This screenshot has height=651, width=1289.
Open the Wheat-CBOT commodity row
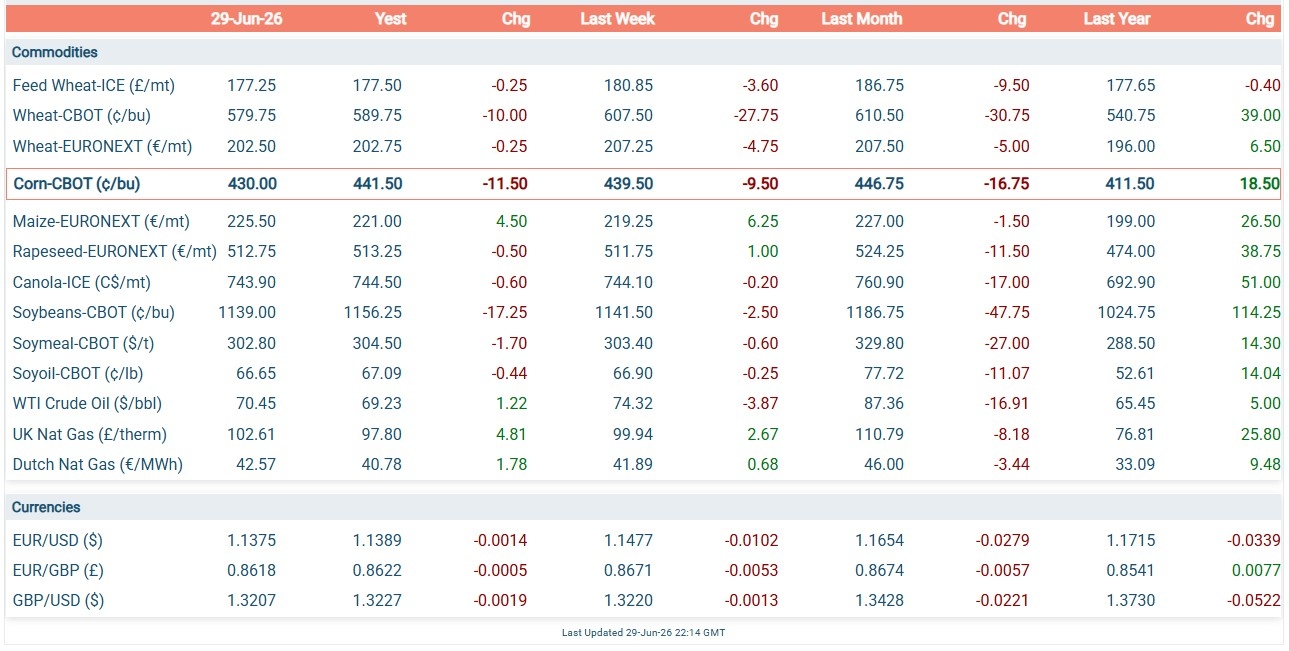click(x=644, y=116)
